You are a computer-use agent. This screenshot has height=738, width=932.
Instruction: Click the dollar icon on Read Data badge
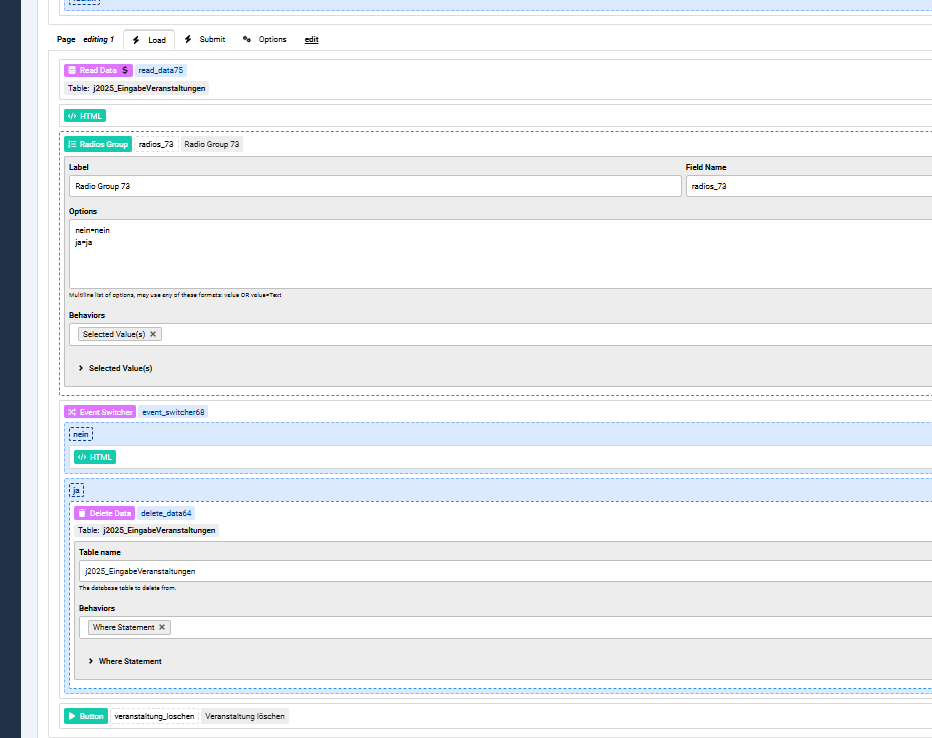(125, 71)
